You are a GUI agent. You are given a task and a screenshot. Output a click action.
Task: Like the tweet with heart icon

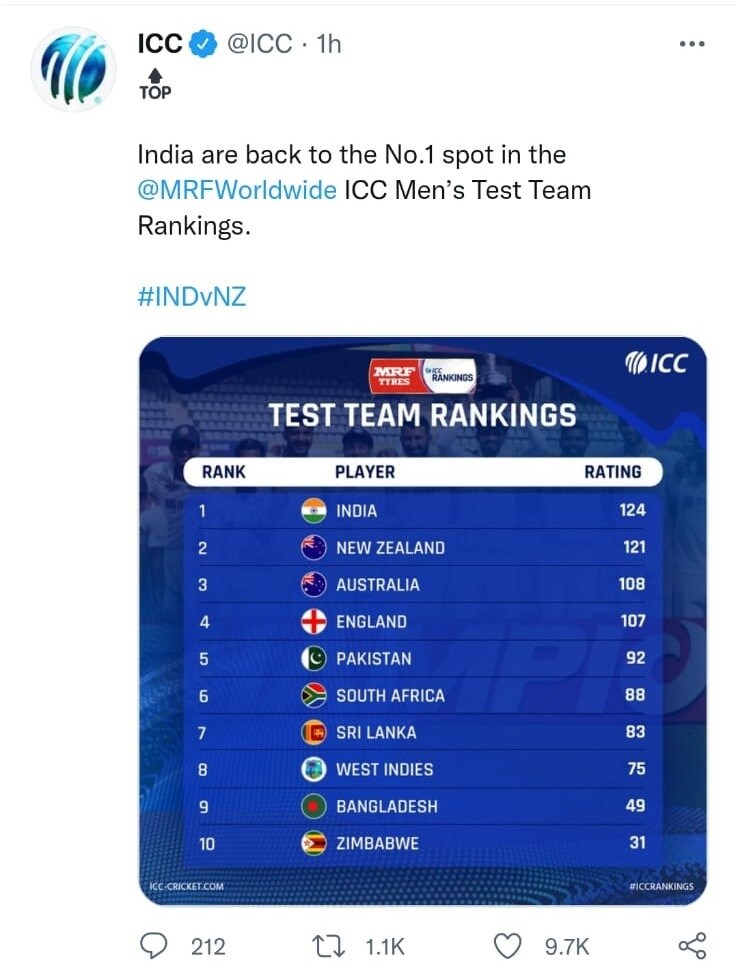[508, 947]
